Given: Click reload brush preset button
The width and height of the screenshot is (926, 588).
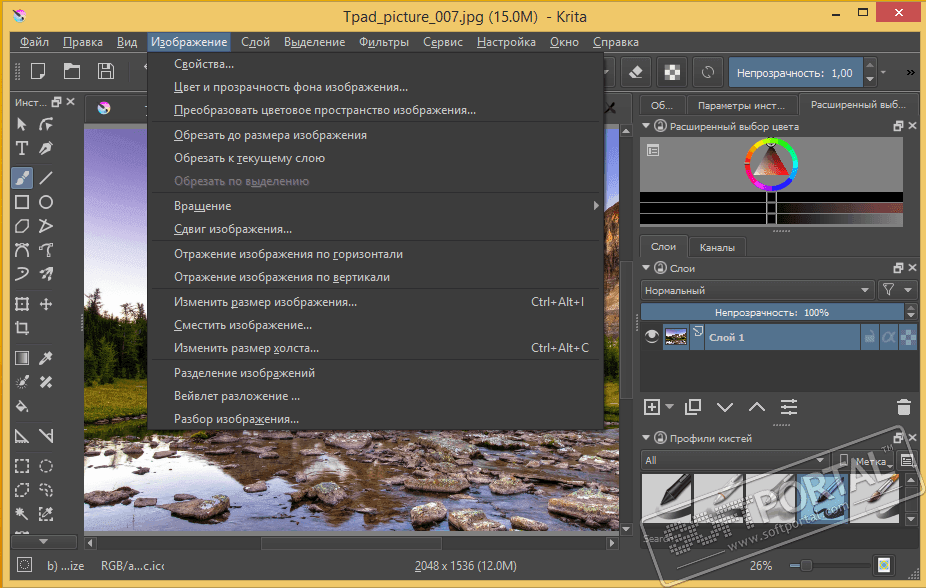Looking at the screenshot, I should click(707, 73).
